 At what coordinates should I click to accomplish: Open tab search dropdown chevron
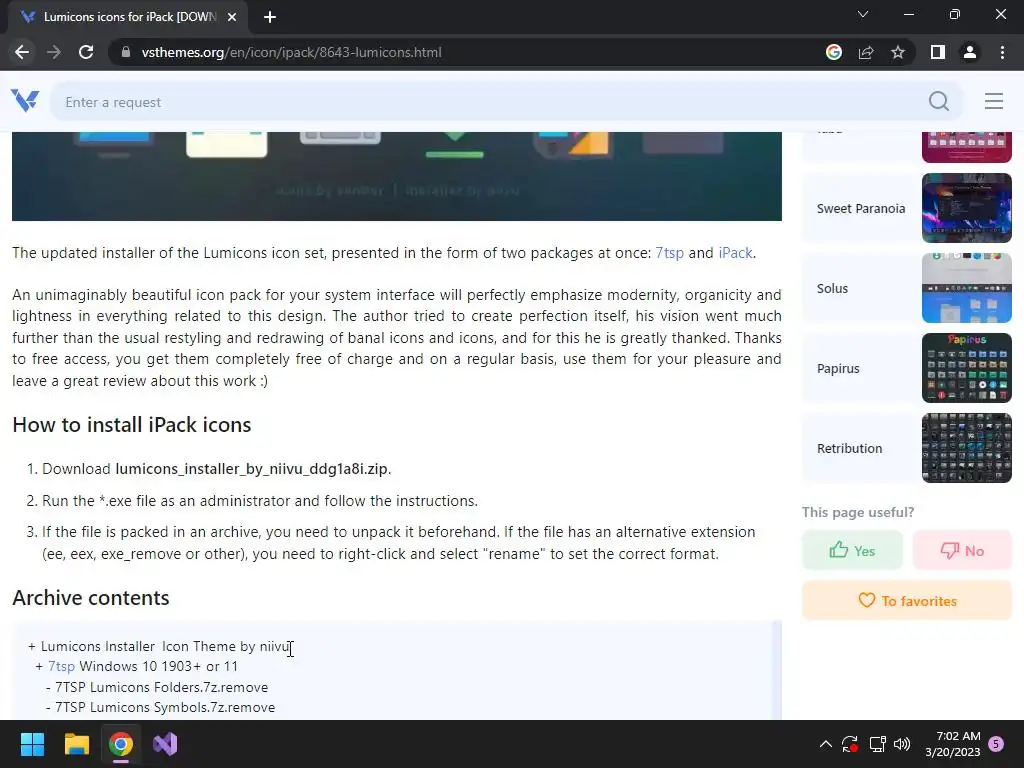[863, 14]
